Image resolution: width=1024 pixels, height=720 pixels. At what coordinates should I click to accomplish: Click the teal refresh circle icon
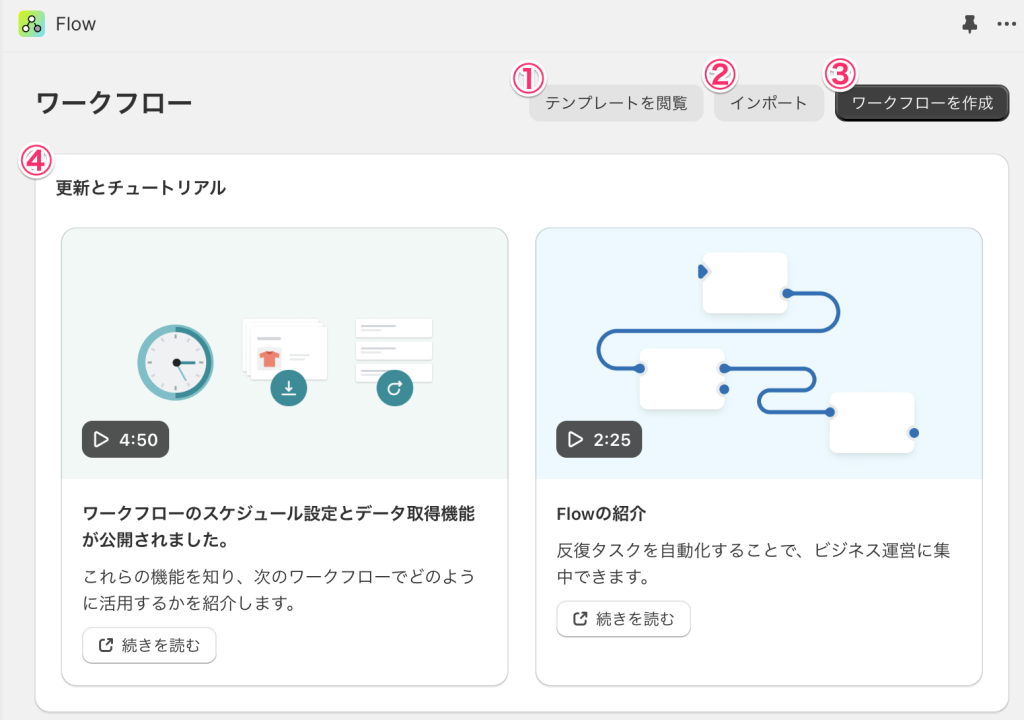click(394, 388)
